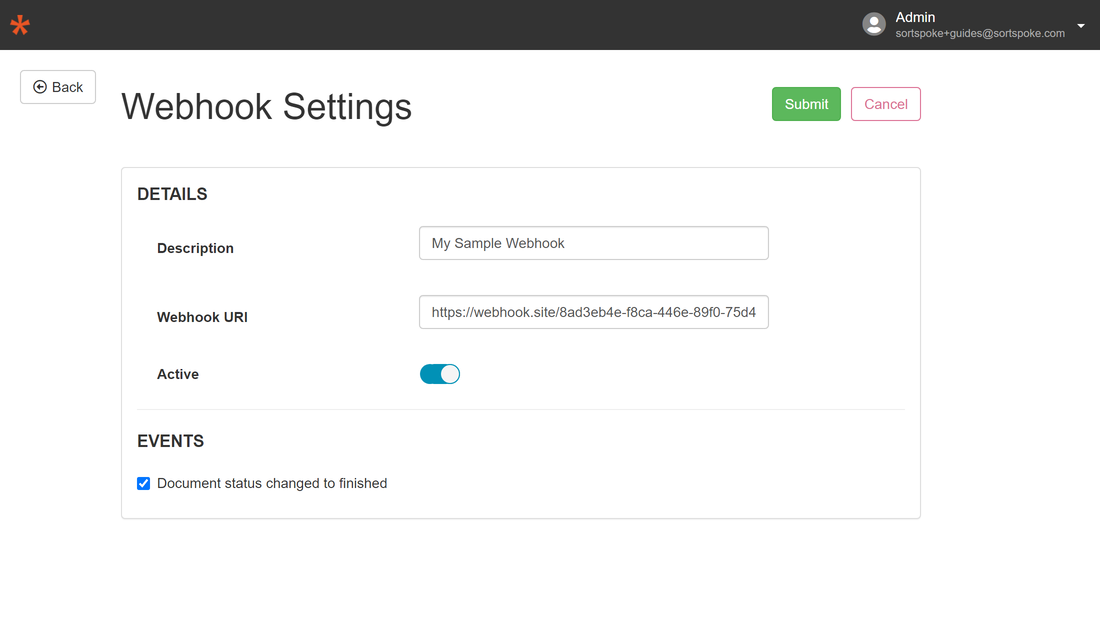Click the Admin username text
This screenshot has width=1100, height=618.
click(915, 17)
